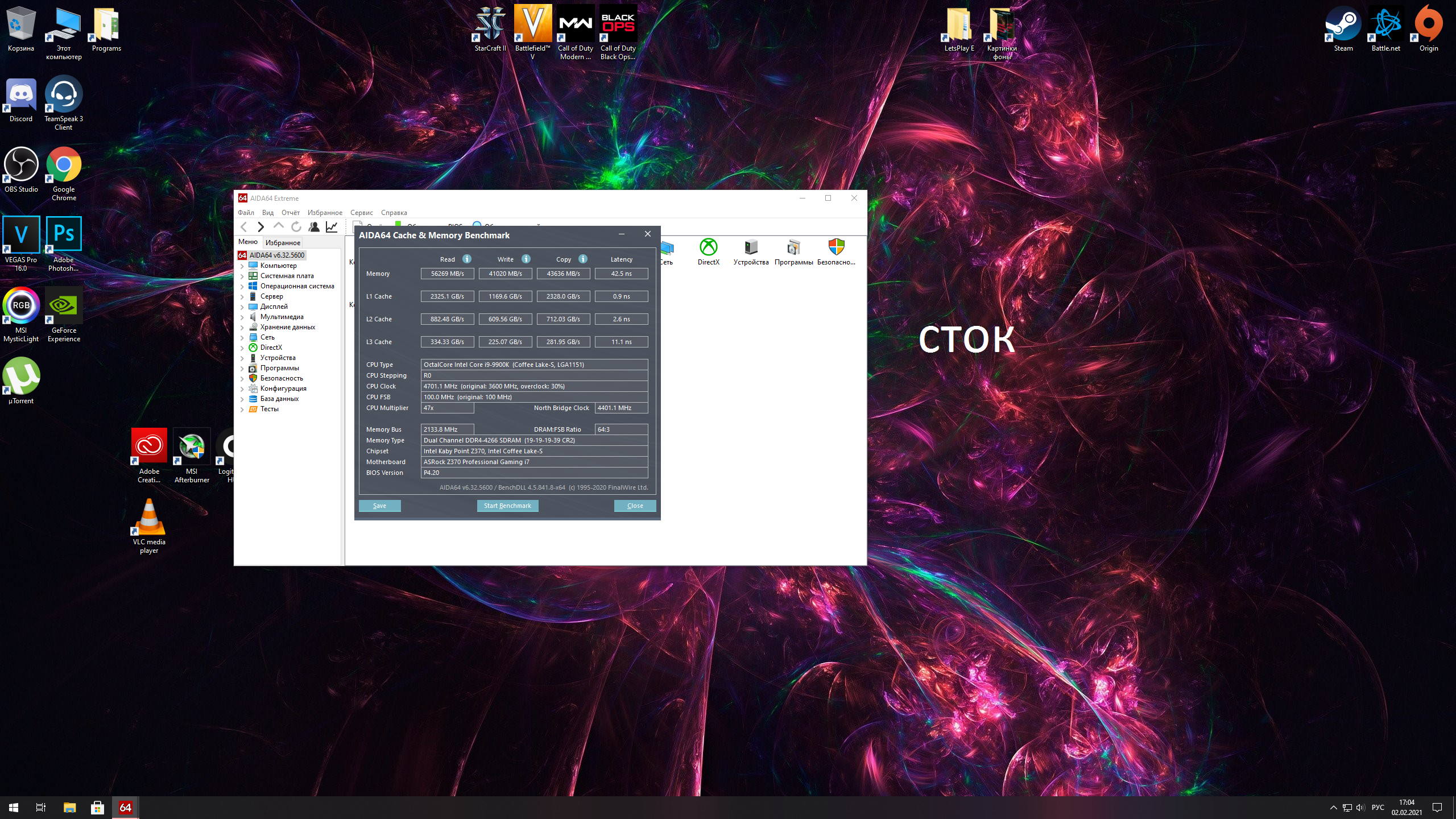Click the Read info icon
This screenshot has width=1456, height=819.
tap(467, 259)
